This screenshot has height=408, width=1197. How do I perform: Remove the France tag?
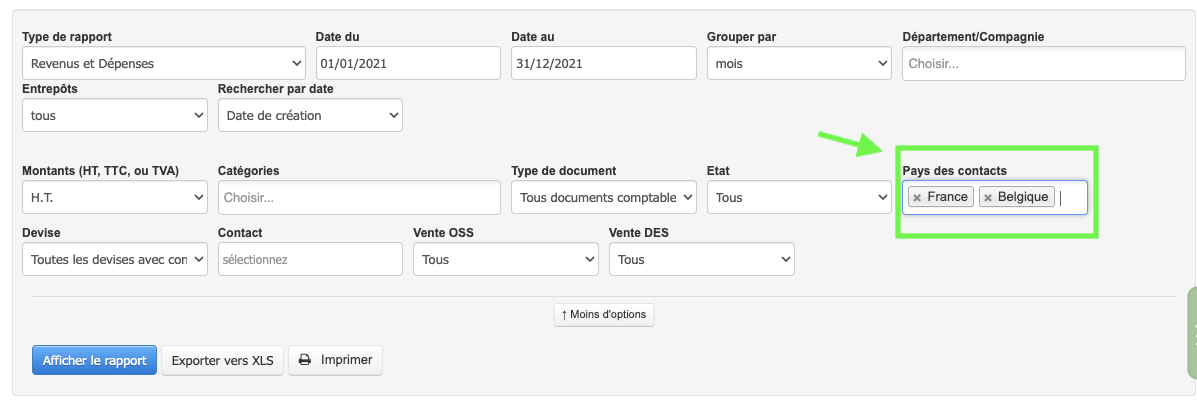pos(917,198)
